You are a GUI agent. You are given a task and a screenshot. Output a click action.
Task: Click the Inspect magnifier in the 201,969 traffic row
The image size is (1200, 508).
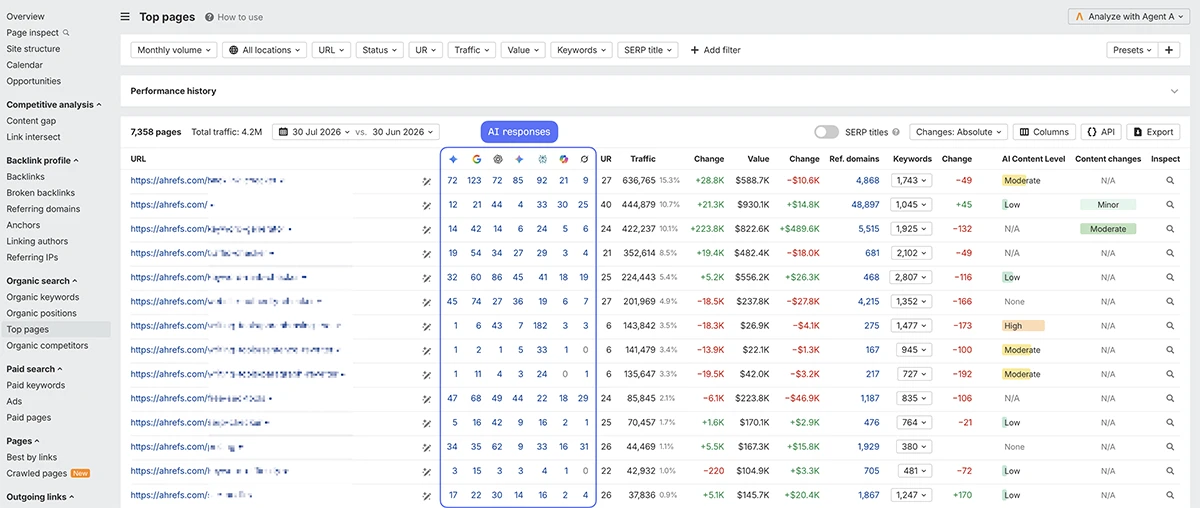[x=1170, y=301]
